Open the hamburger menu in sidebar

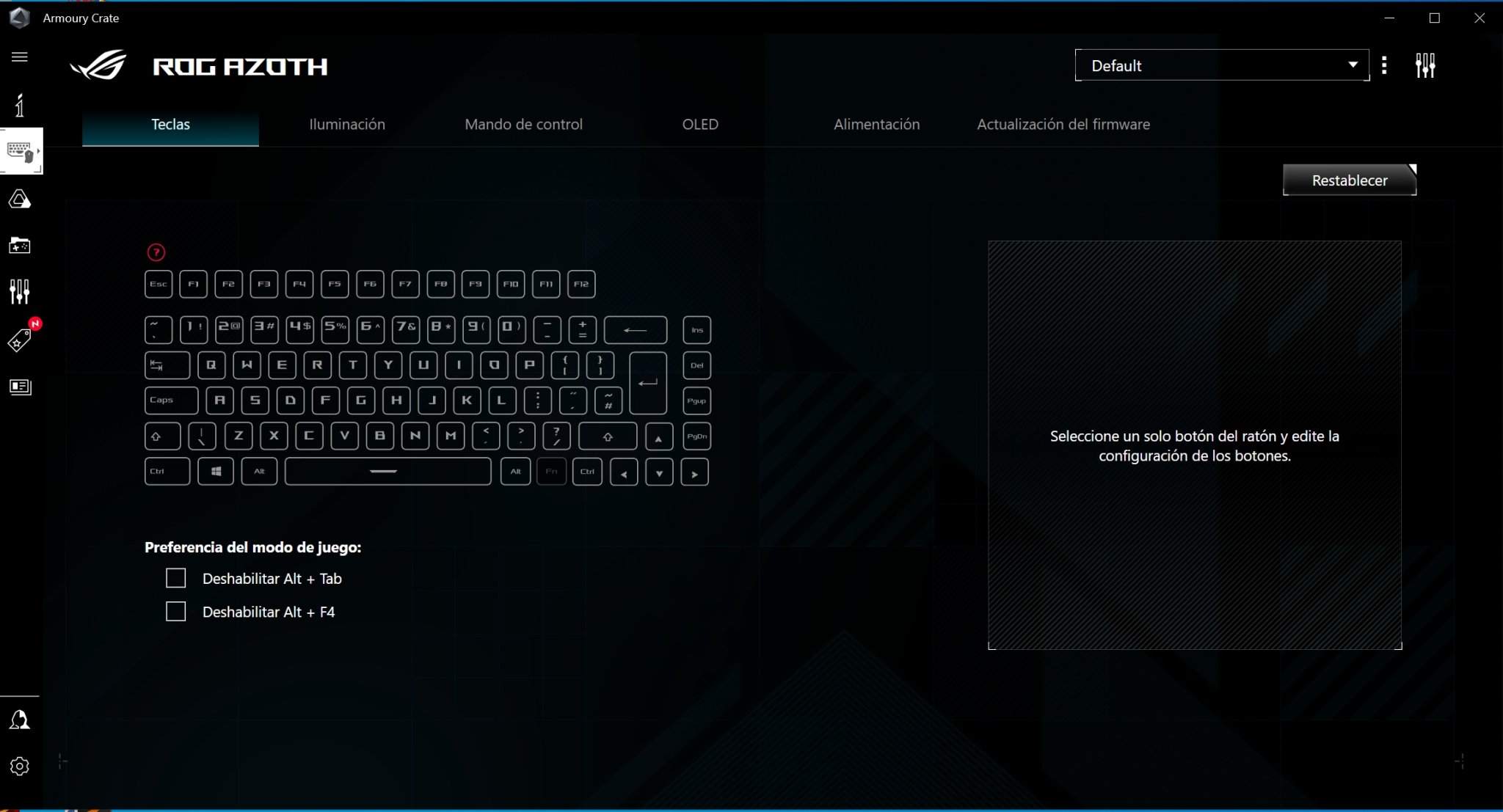(20, 57)
